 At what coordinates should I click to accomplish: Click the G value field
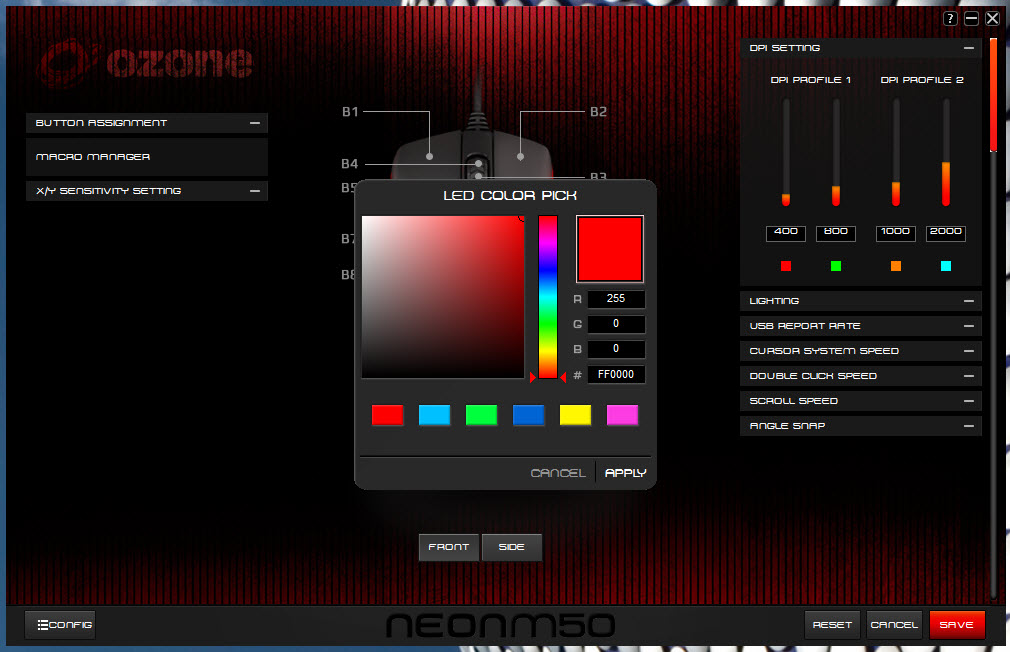coord(616,323)
